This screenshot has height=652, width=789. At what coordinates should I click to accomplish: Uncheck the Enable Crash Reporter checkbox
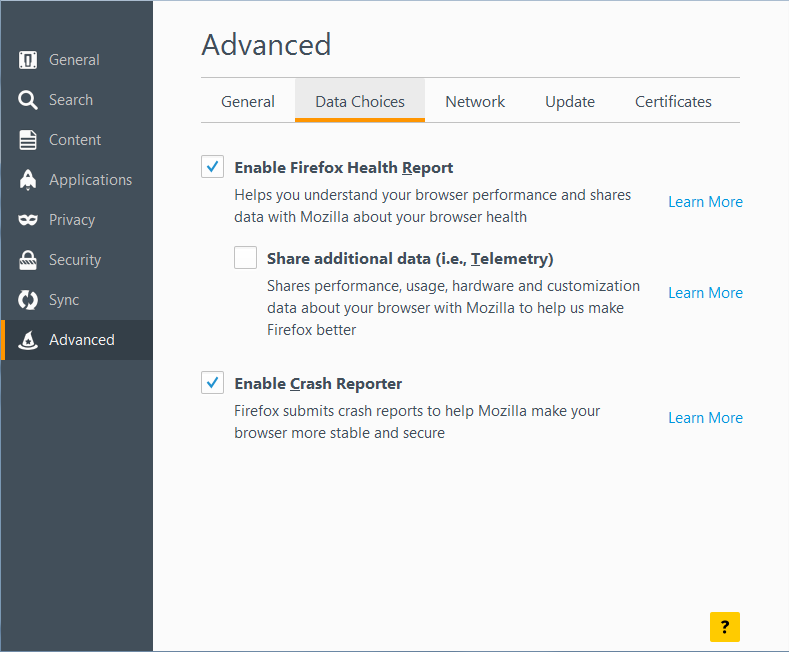point(212,383)
